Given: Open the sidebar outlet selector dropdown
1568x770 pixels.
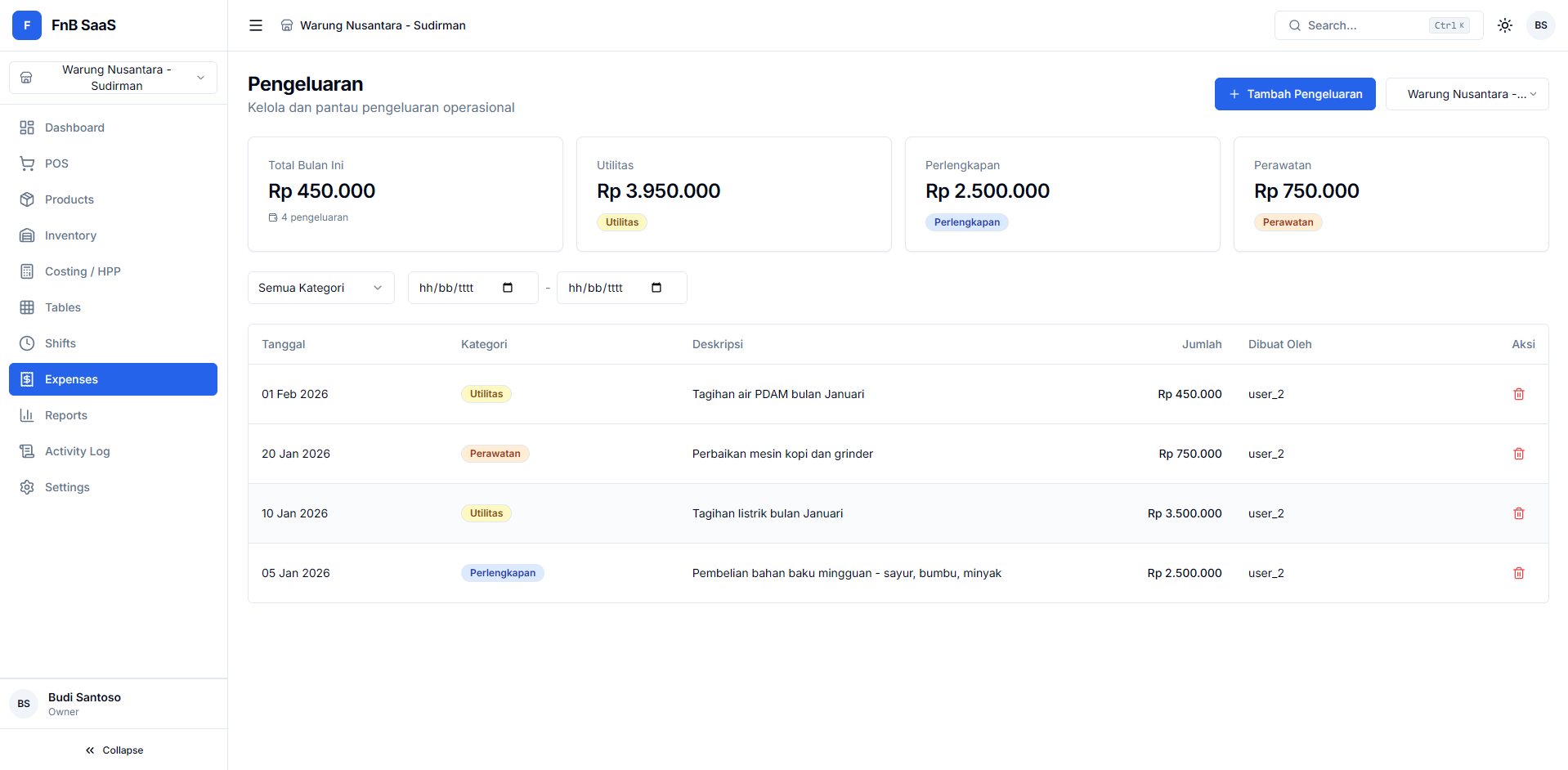Looking at the screenshot, I should tap(114, 78).
